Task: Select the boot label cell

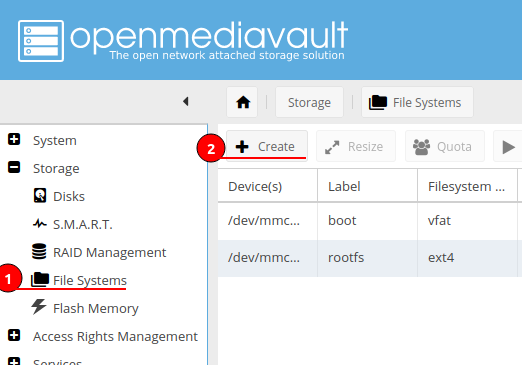Action: point(367,221)
